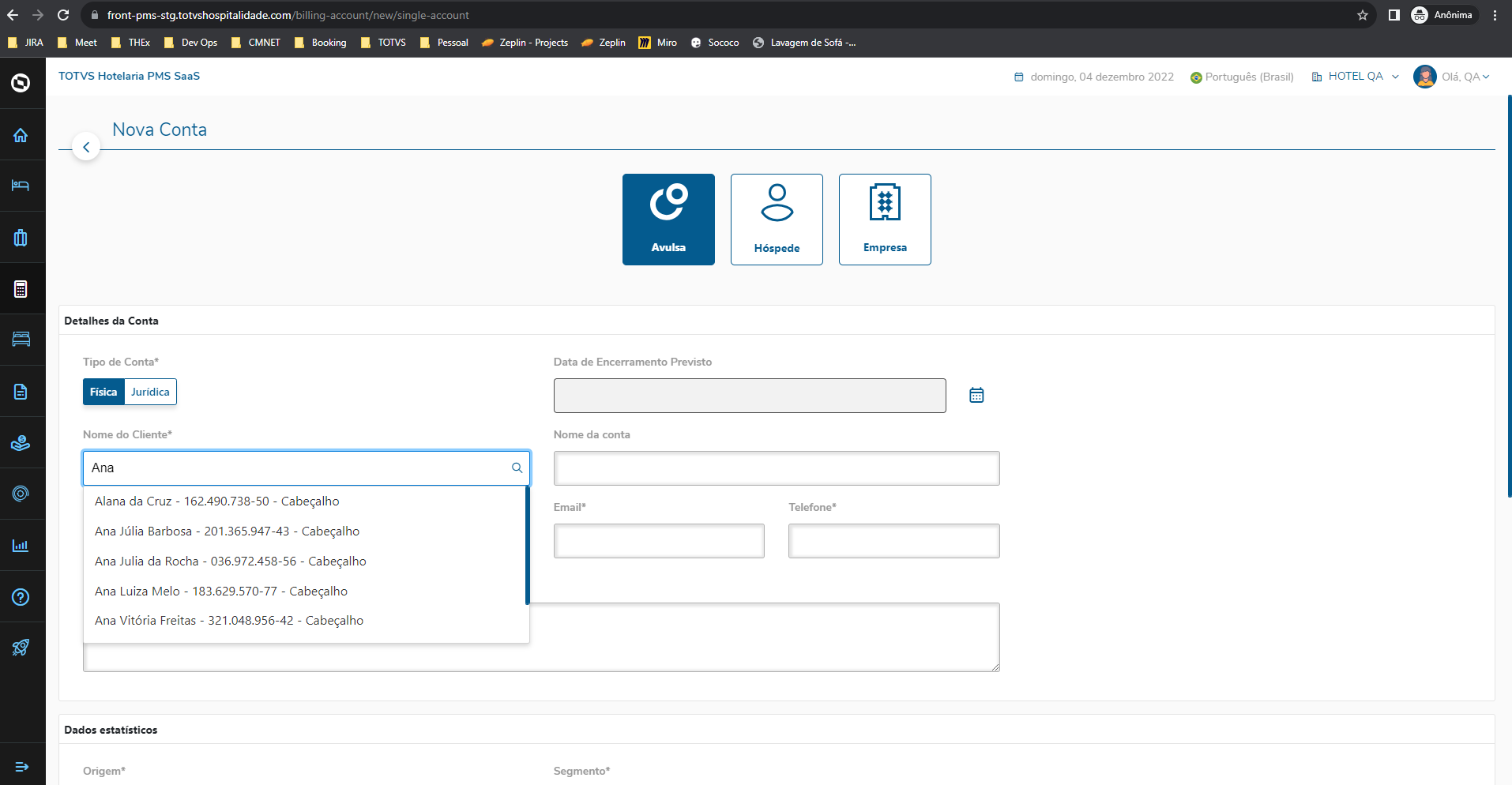Click the TOTVS logo at sidebar top

[x=21, y=82]
